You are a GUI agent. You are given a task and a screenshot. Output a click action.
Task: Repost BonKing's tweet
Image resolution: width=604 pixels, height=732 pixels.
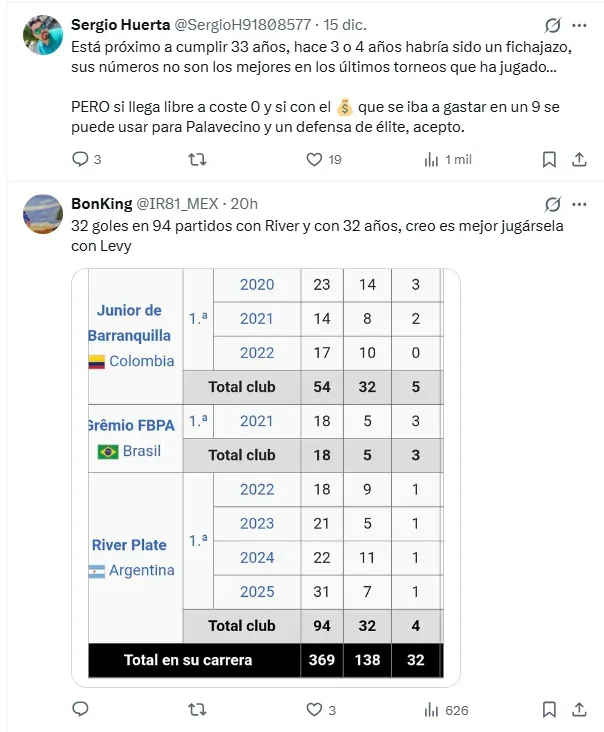[x=198, y=710]
